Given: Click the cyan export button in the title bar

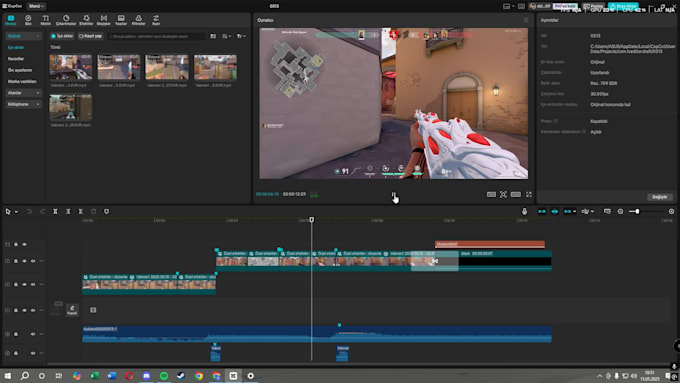Looking at the screenshot, I should coord(623,6).
